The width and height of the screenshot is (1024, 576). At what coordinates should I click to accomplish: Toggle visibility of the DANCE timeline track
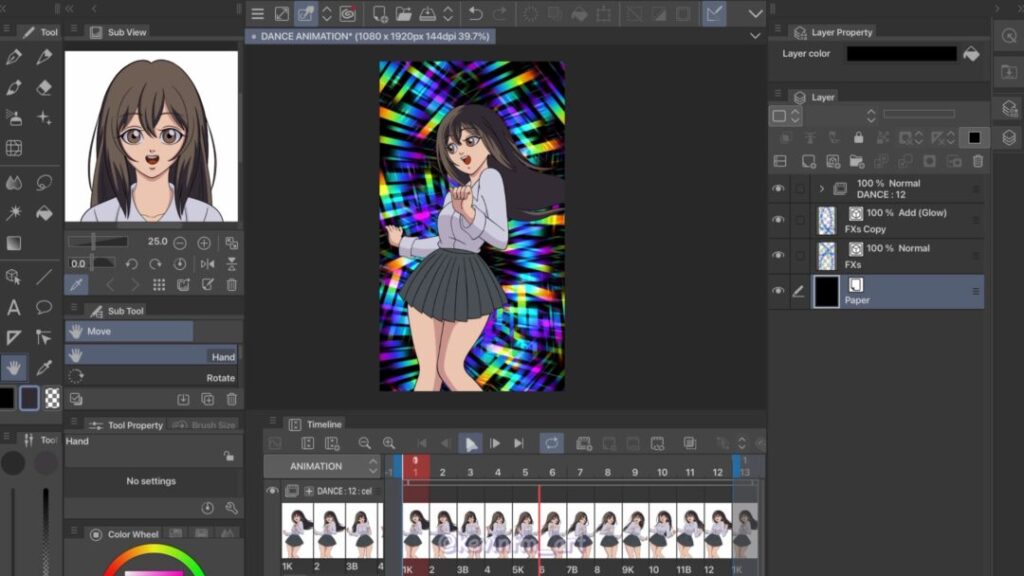click(x=272, y=490)
